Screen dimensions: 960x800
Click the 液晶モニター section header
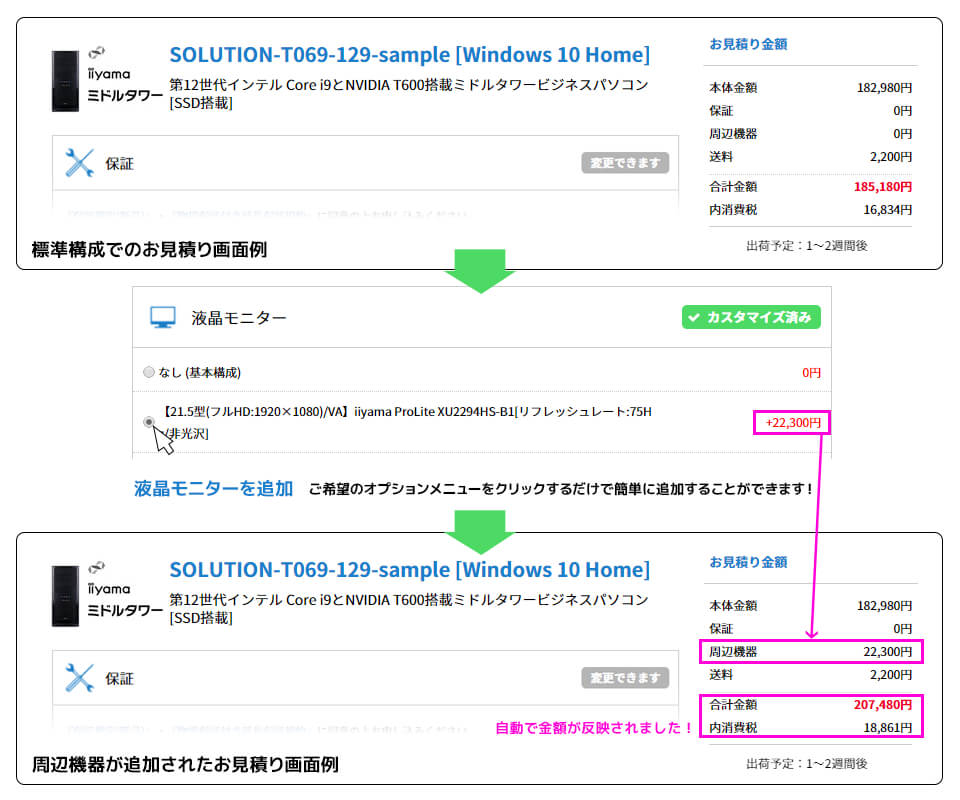point(482,318)
